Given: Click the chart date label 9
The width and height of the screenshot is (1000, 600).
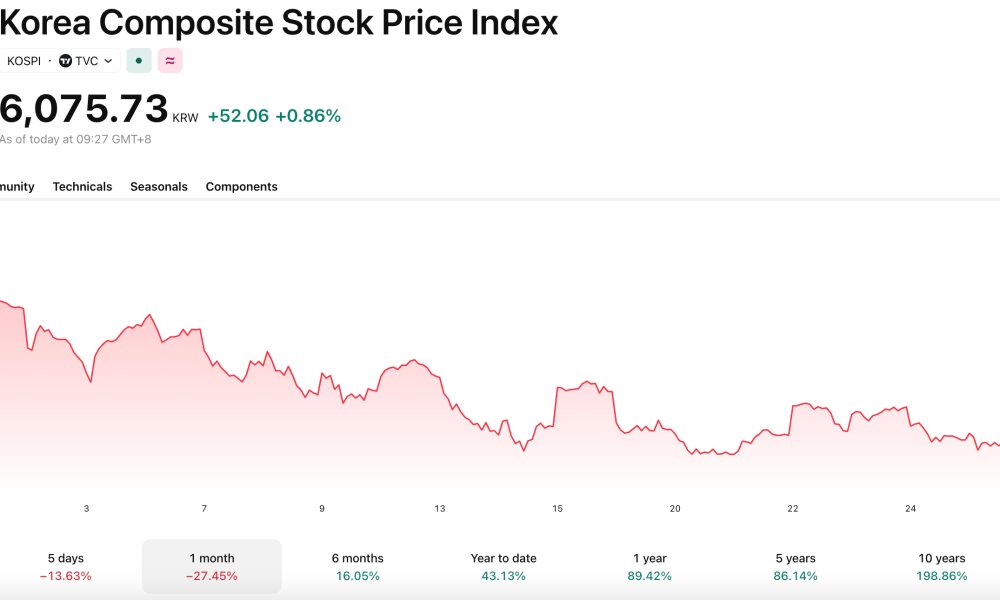Looking at the screenshot, I should (x=322, y=508).
